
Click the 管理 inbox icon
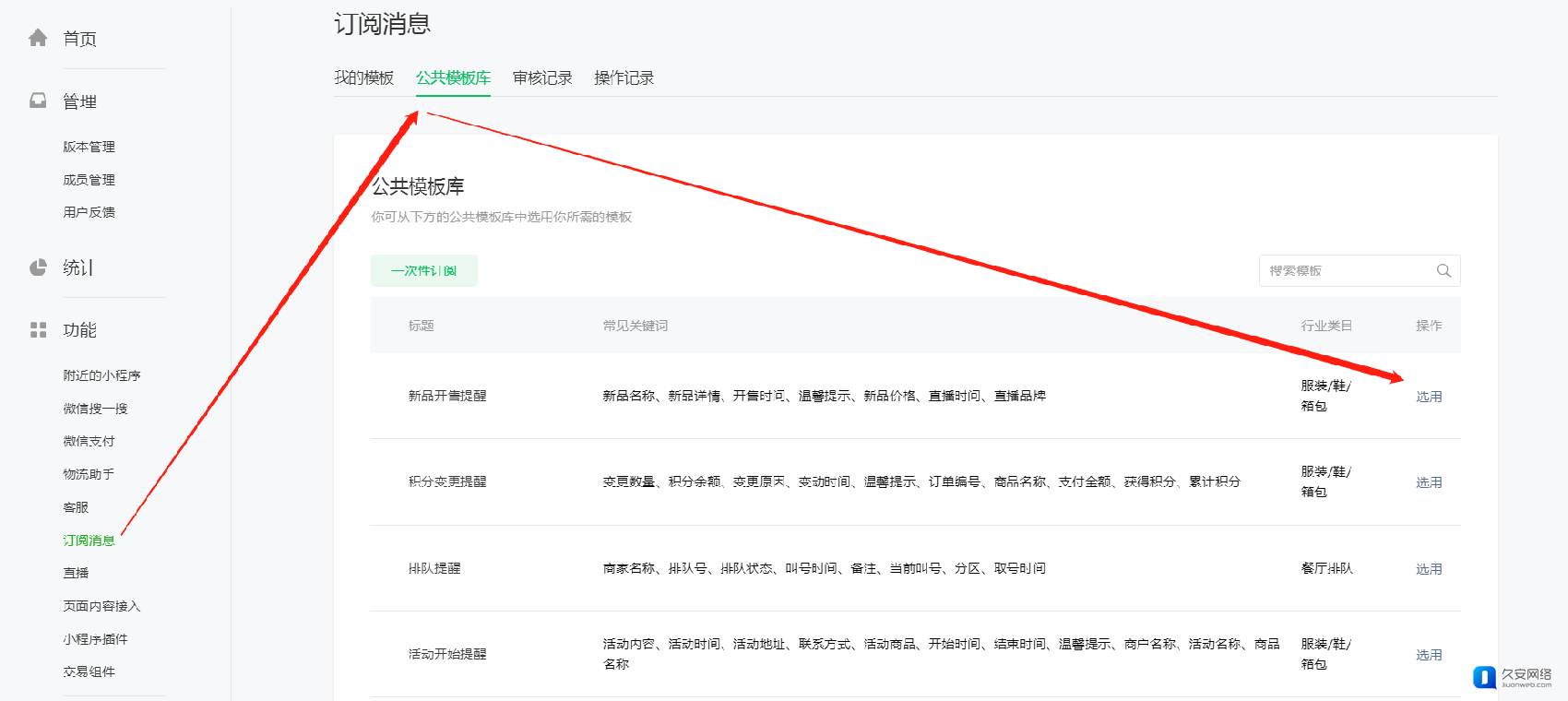click(x=38, y=101)
